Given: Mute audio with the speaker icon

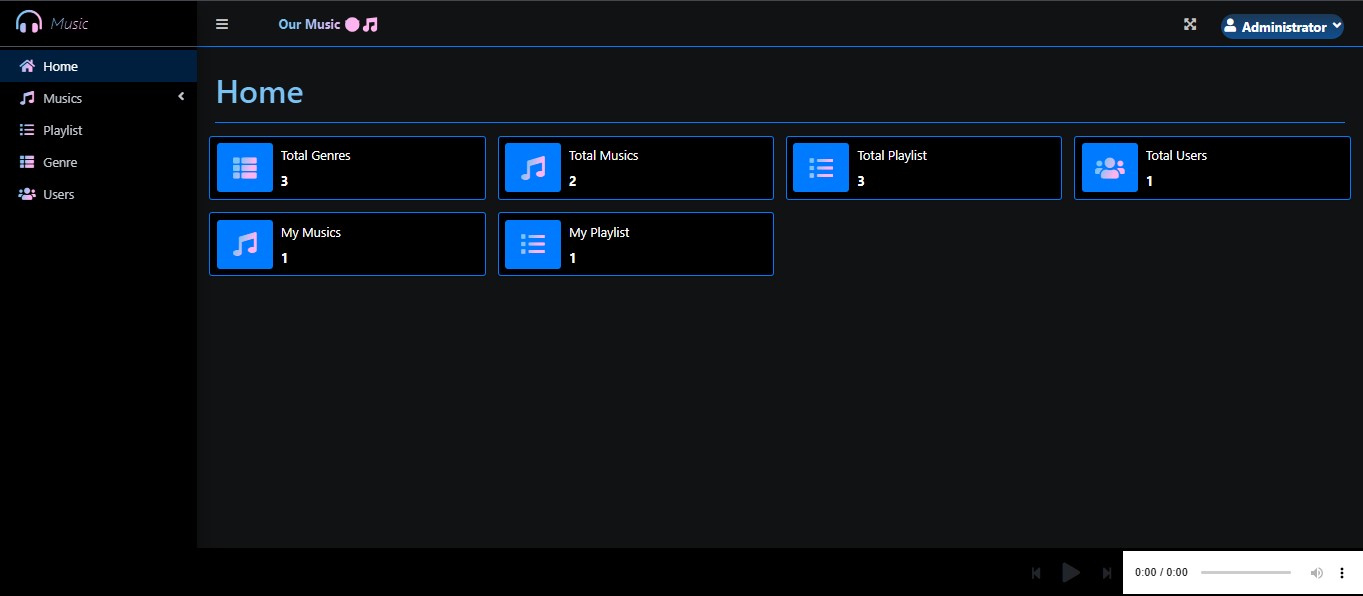Looking at the screenshot, I should (x=1317, y=573).
